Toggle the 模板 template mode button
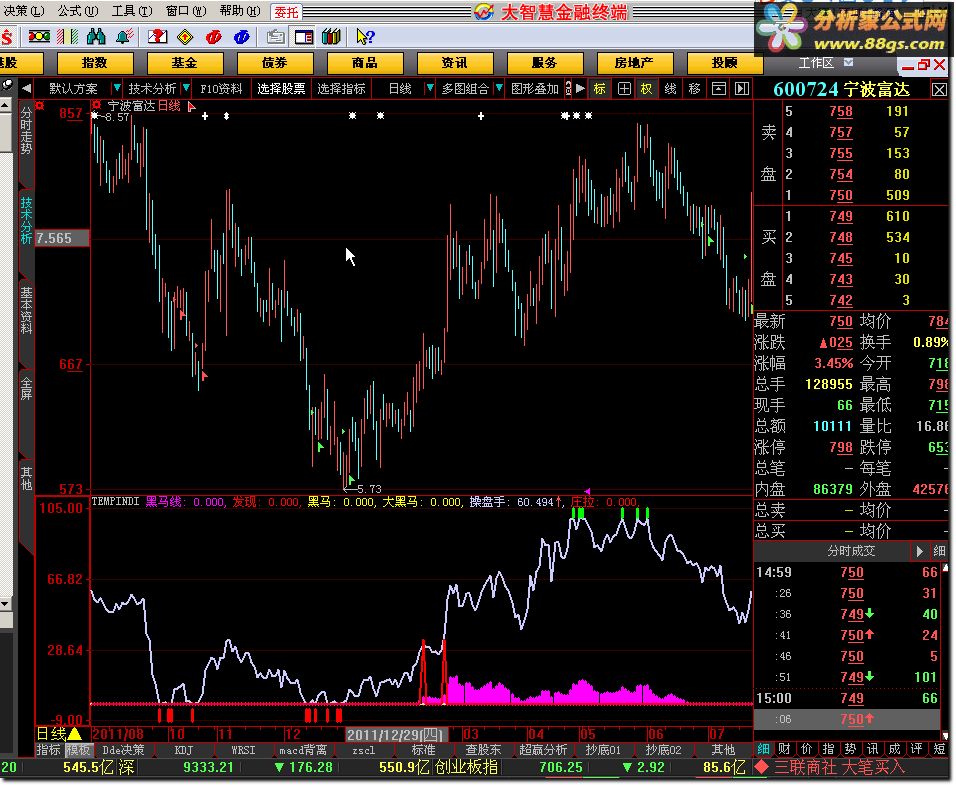This screenshot has width=956, height=785. pyautogui.click(x=78, y=750)
